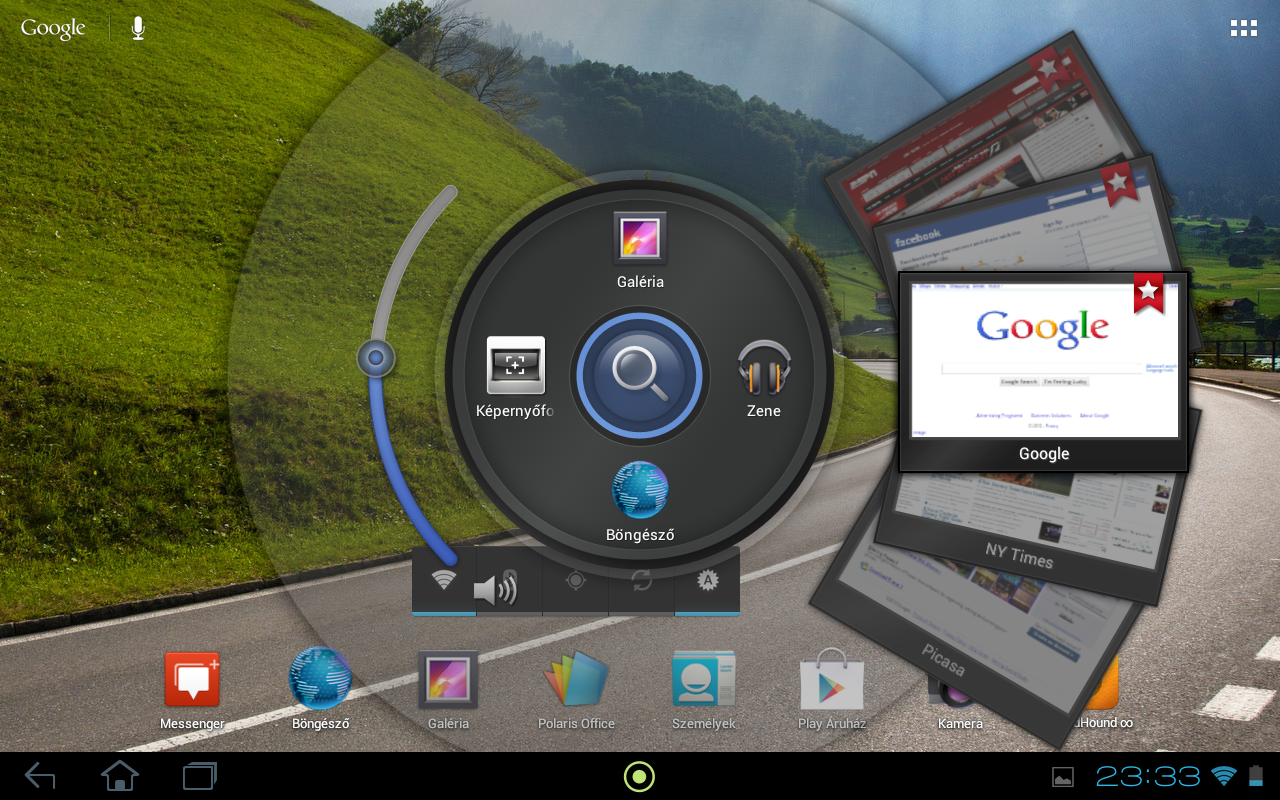1280x800 pixels.
Task: Open Wi-Fi status in system bar
Action: point(1224,776)
